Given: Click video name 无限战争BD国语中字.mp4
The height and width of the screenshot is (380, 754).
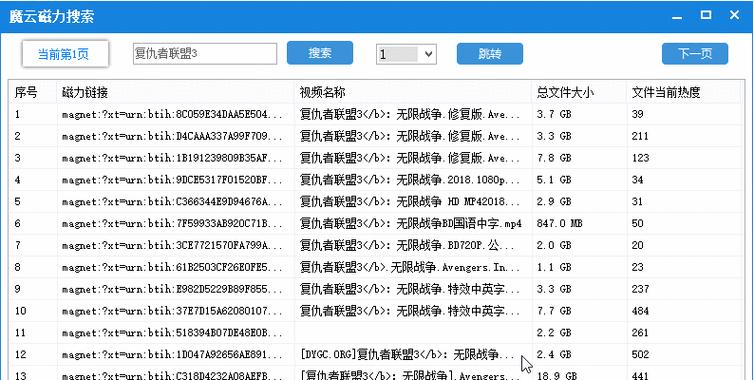Looking at the screenshot, I should (410, 223).
